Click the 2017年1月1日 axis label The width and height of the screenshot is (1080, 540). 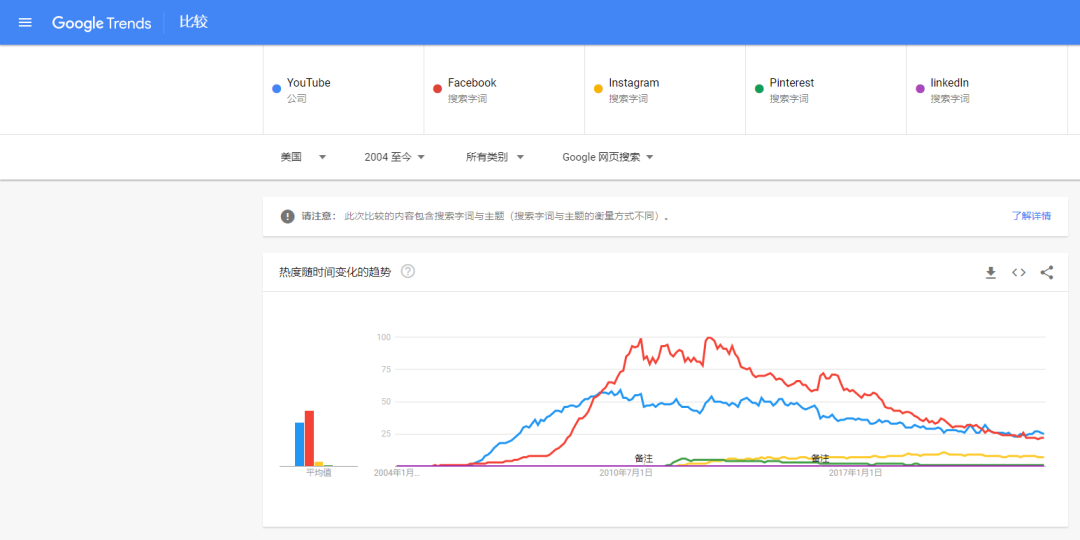point(855,473)
